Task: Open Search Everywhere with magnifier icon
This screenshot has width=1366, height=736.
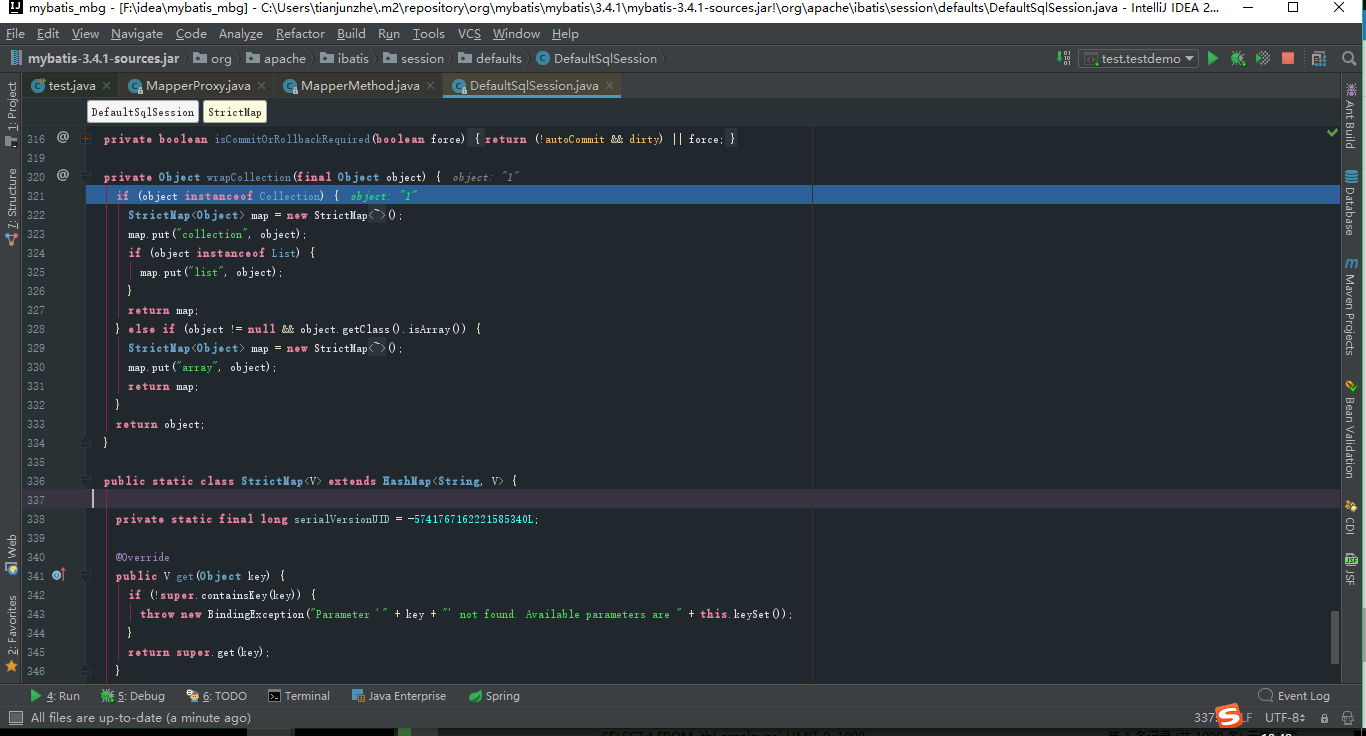Action: coord(1347,58)
